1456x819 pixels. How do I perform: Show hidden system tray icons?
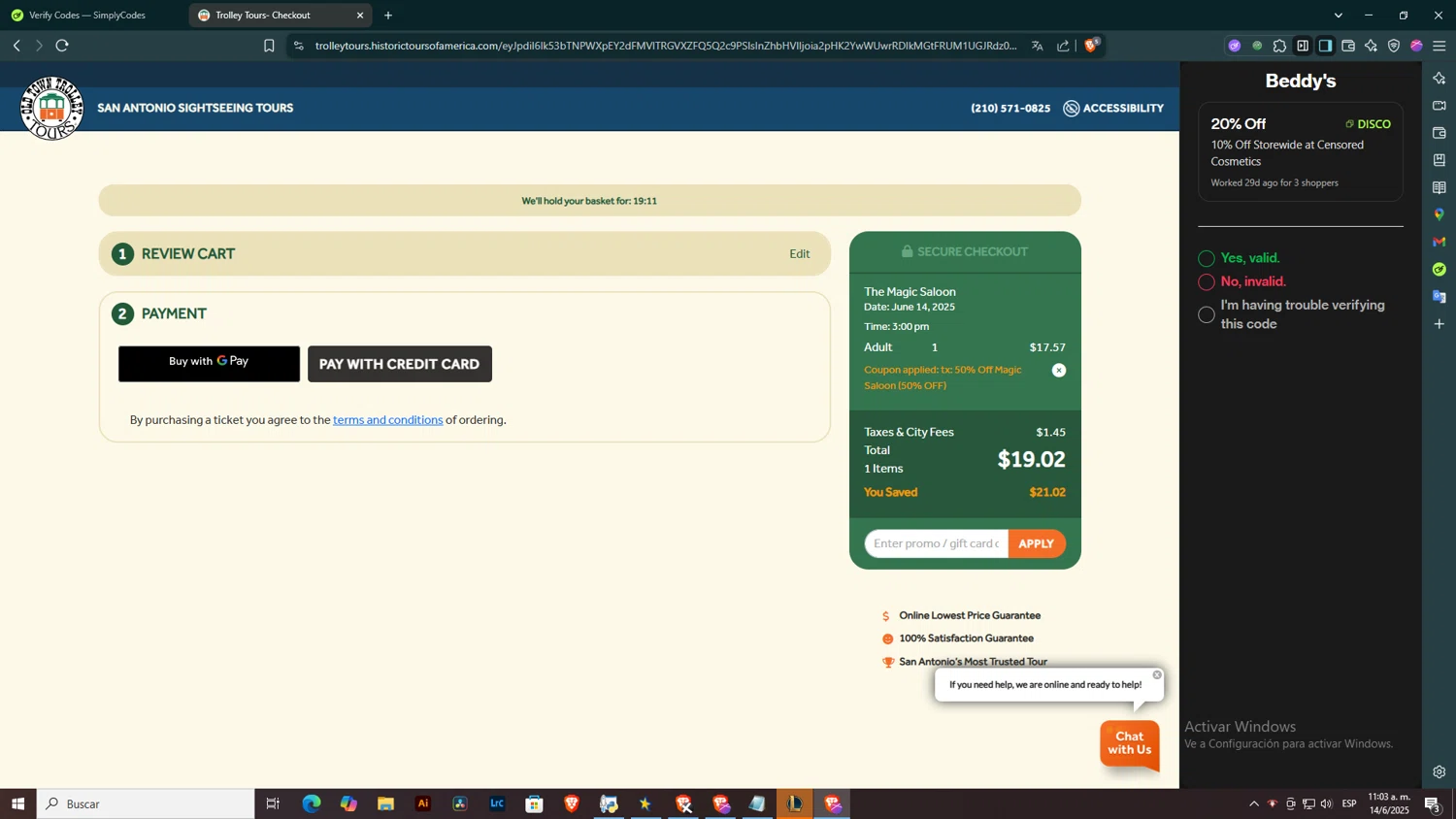[x=1253, y=803]
